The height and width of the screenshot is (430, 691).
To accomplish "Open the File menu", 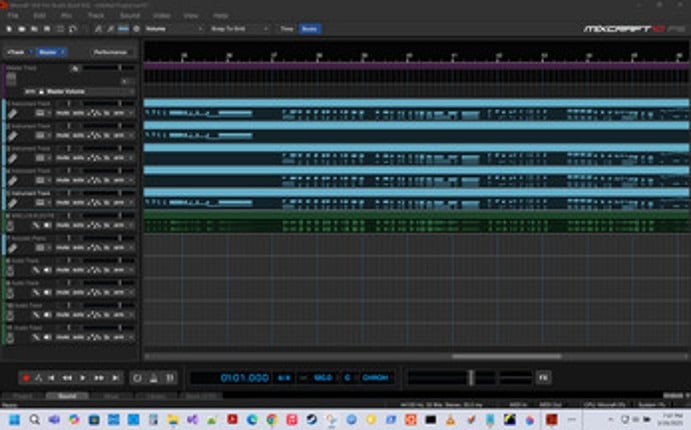I will tap(13, 17).
